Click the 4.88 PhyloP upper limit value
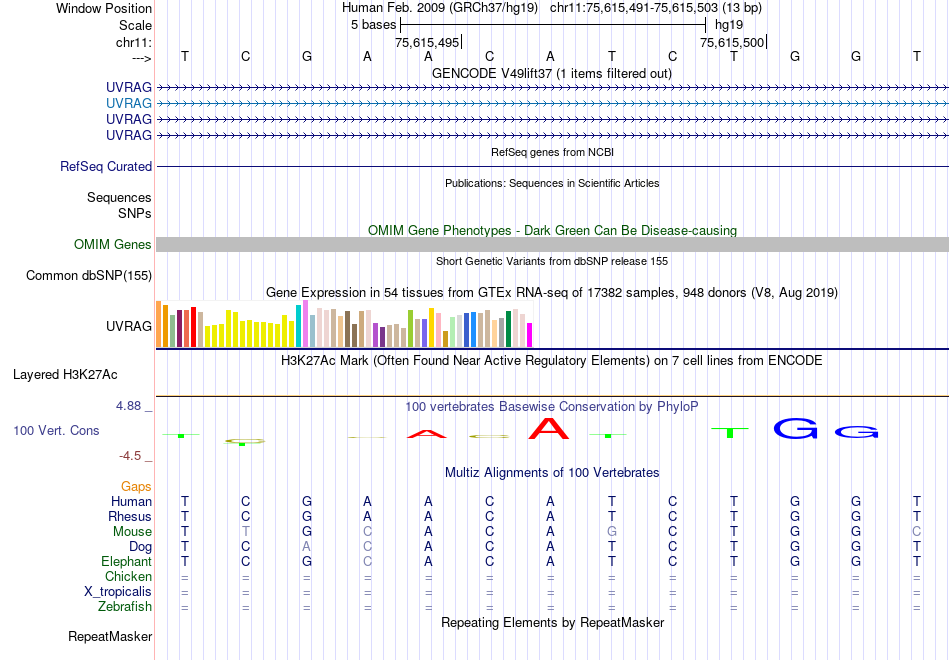The image size is (950, 660). click(128, 406)
